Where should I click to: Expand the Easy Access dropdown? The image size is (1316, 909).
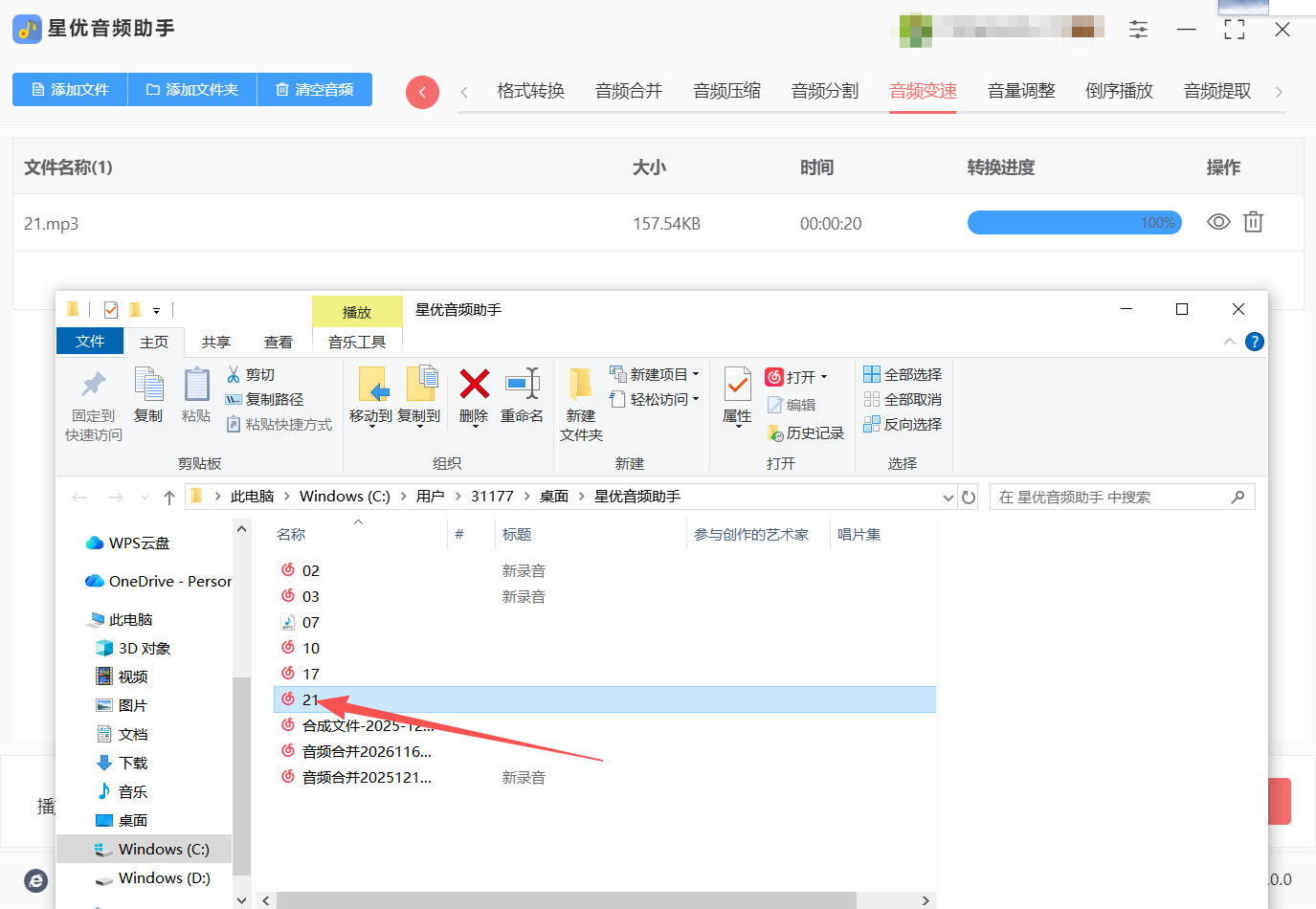[x=696, y=399]
